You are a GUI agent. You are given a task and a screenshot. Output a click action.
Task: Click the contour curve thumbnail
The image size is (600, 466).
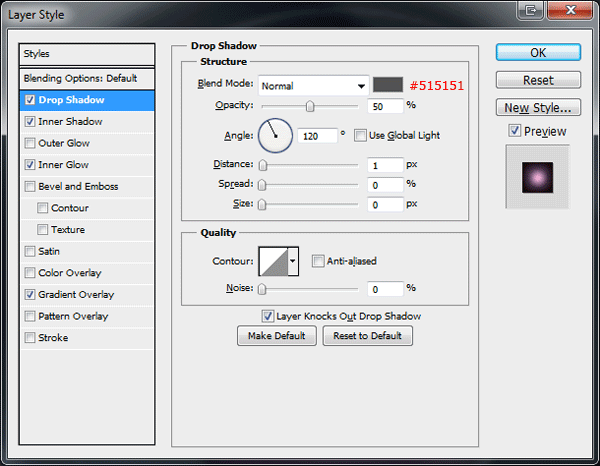274,261
